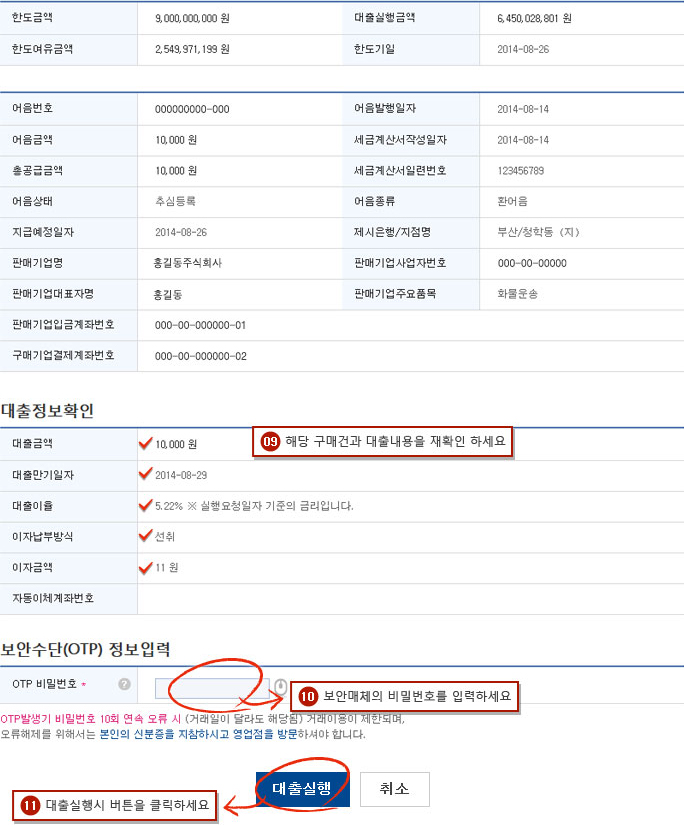This screenshot has width=684, height=825.
Task: Click the 대출실행 button
Action: point(303,789)
